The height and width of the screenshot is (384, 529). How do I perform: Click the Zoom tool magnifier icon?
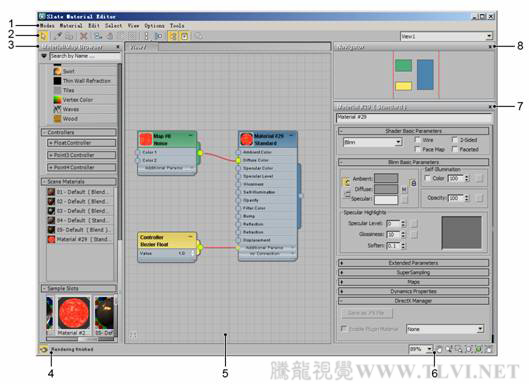pos(449,349)
